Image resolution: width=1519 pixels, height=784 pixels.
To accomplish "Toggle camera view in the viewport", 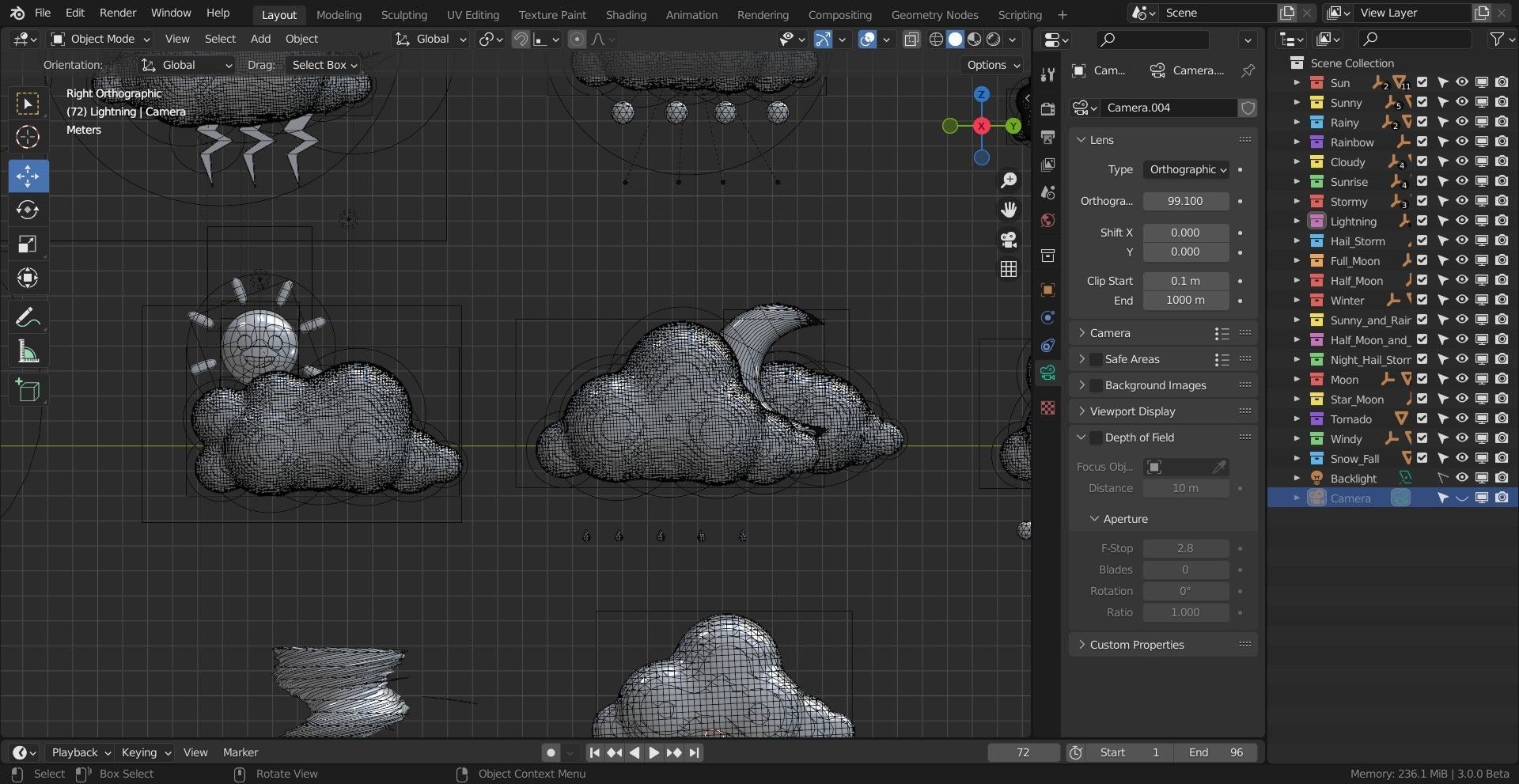I will 1009,240.
